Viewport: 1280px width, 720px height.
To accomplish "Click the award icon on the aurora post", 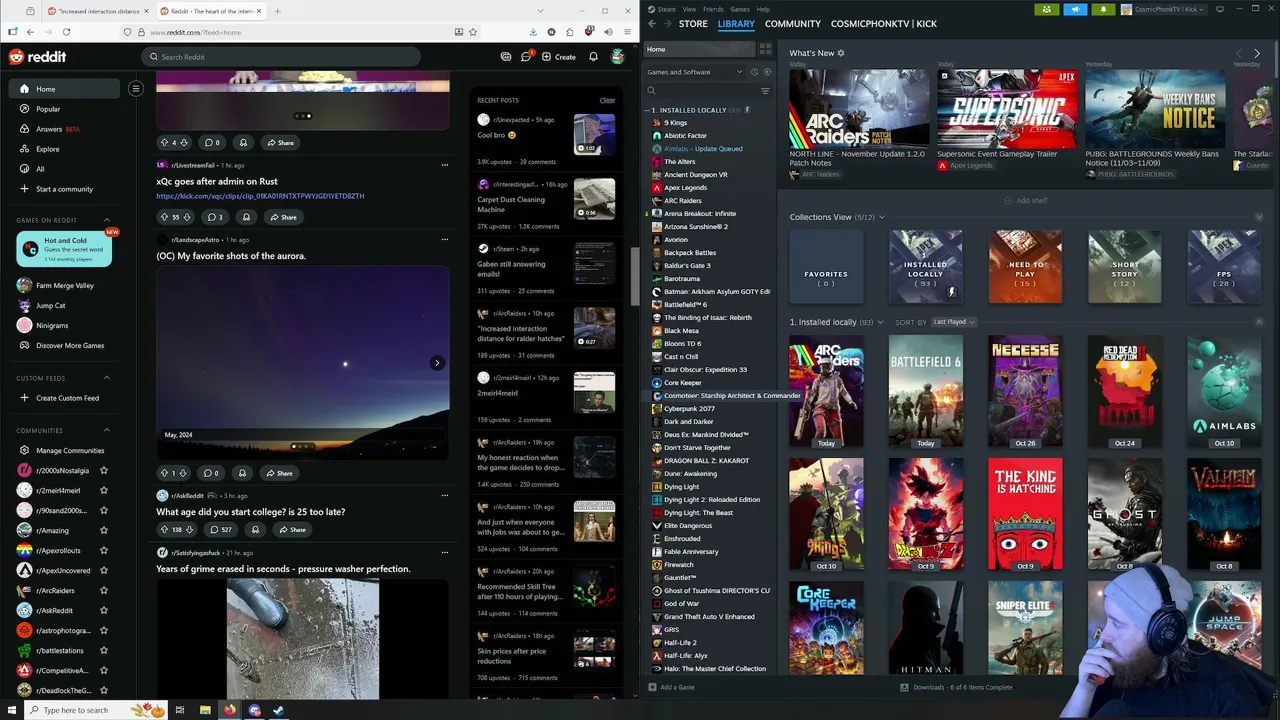I will (x=242, y=473).
